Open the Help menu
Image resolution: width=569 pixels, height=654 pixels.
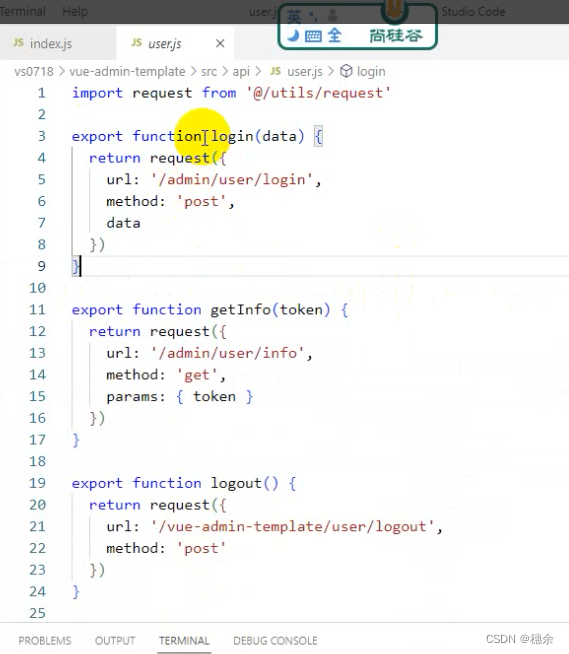point(75,11)
